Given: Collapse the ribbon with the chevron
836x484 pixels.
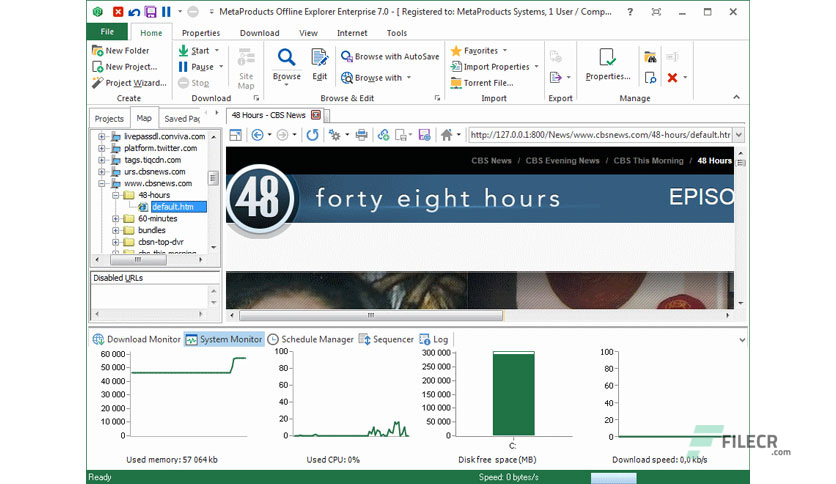Looking at the screenshot, I should click(x=736, y=97).
